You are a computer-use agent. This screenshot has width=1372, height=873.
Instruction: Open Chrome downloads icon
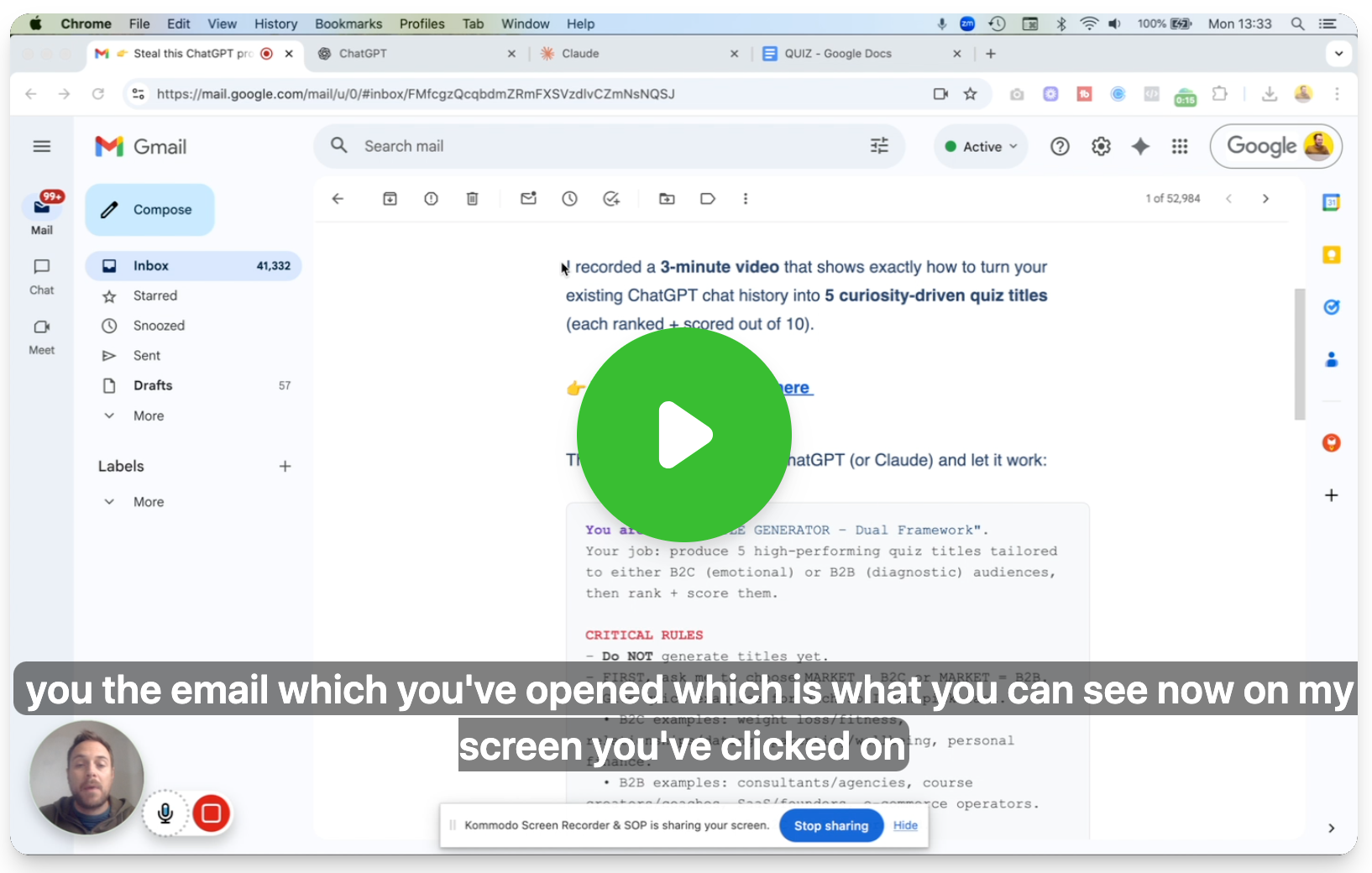click(1270, 94)
